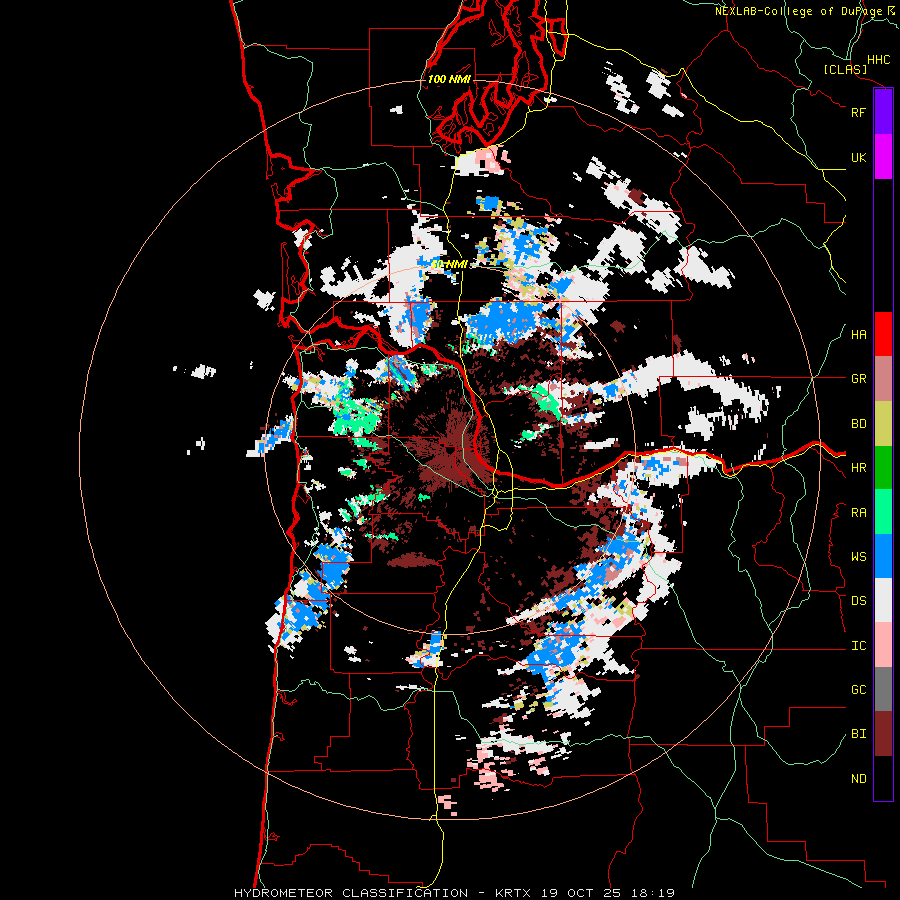Viewport: 900px width, 900px height.
Task: Click the BD legend label
Action: [858, 424]
